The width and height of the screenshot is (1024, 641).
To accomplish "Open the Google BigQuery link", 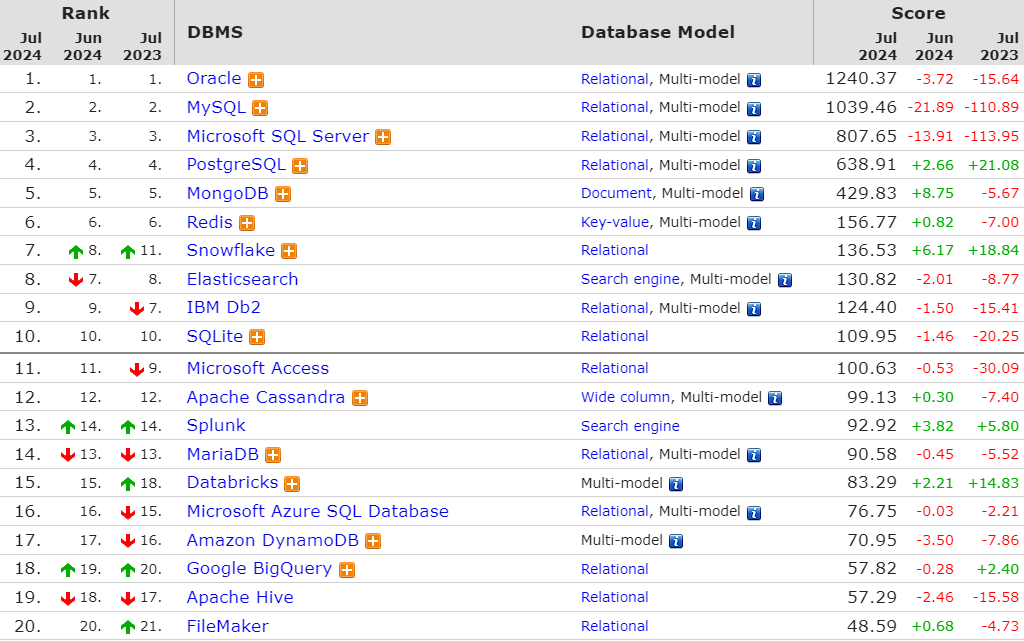I will [x=259, y=569].
